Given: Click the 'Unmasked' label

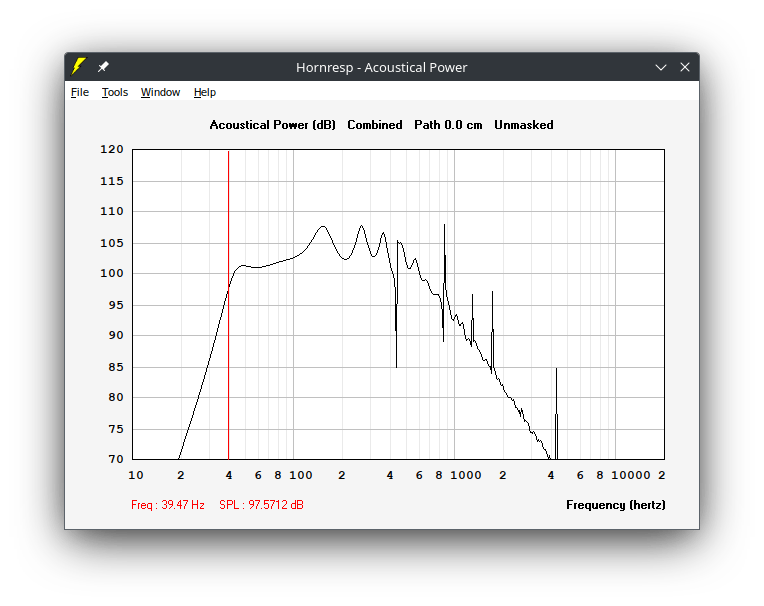Looking at the screenshot, I should click(x=524, y=125).
